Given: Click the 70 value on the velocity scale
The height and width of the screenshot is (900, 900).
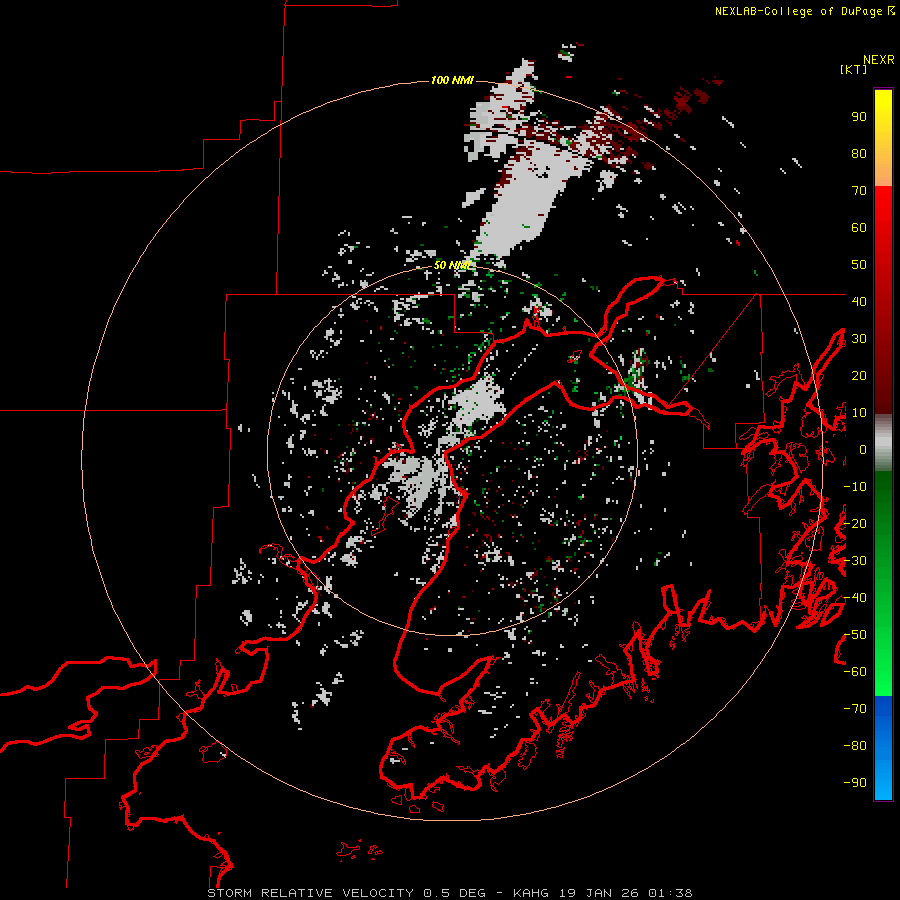Looking at the screenshot, I should tap(859, 191).
